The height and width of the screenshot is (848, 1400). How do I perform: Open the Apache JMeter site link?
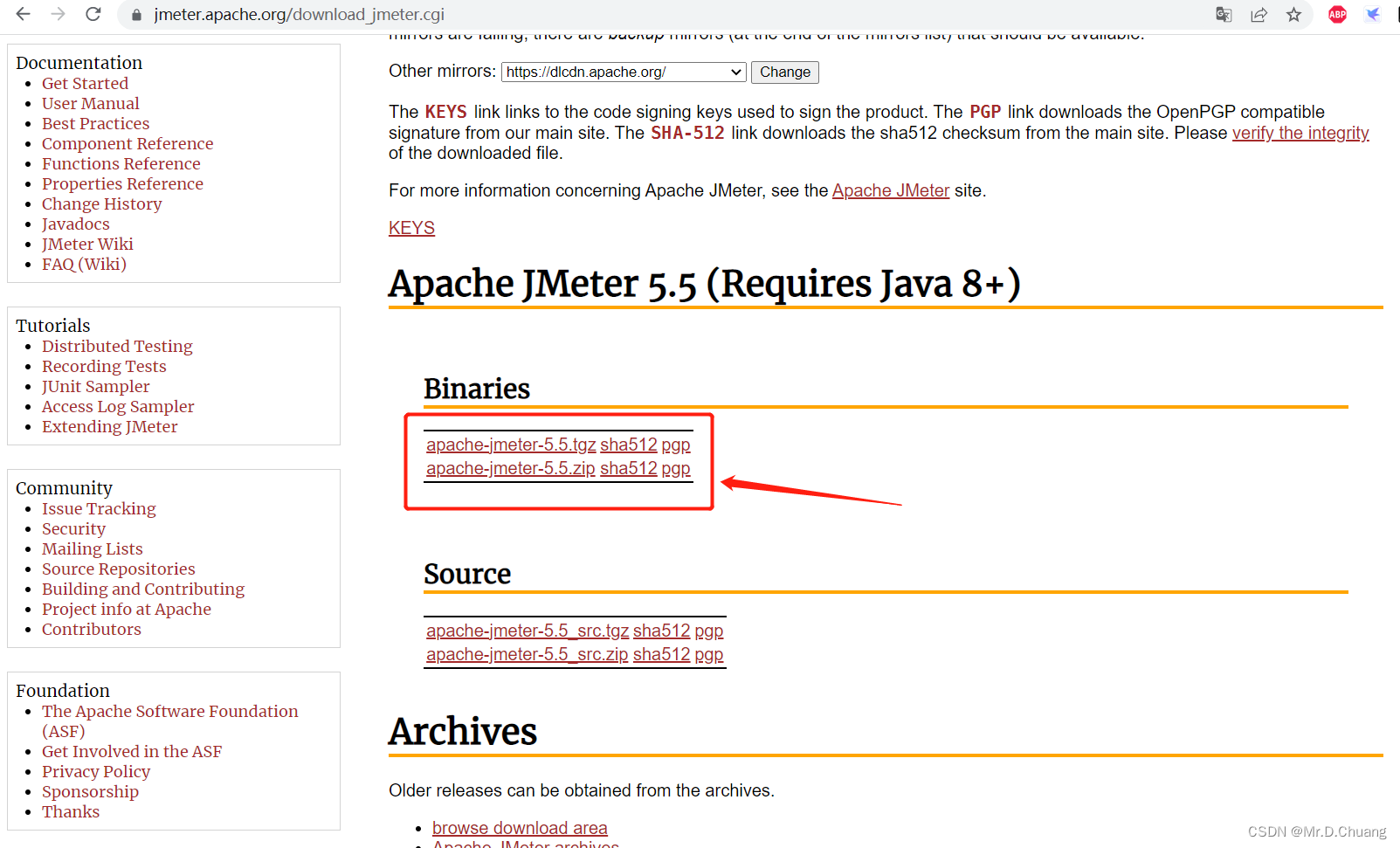coord(890,190)
